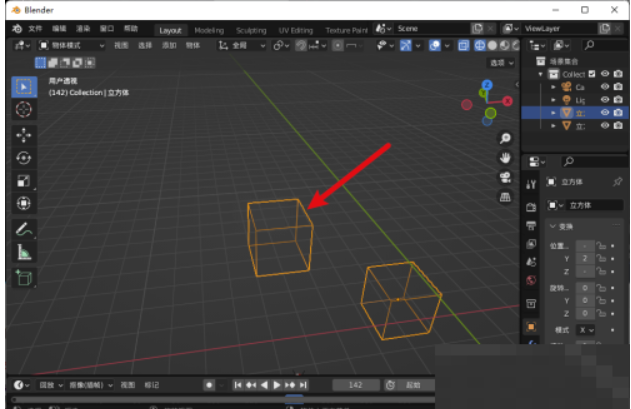Select the Annotate tool
The image size is (631, 409).
pyautogui.click(x=24, y=229)
